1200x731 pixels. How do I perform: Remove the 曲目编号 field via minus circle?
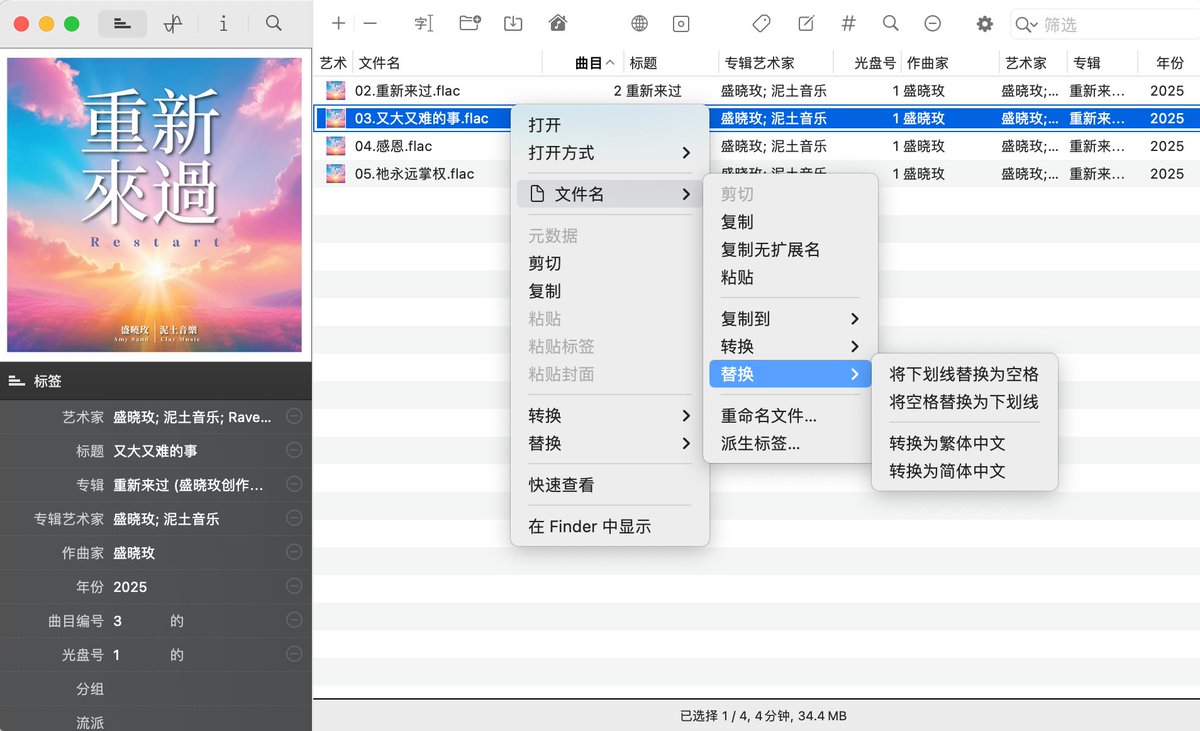coord(294,620)
